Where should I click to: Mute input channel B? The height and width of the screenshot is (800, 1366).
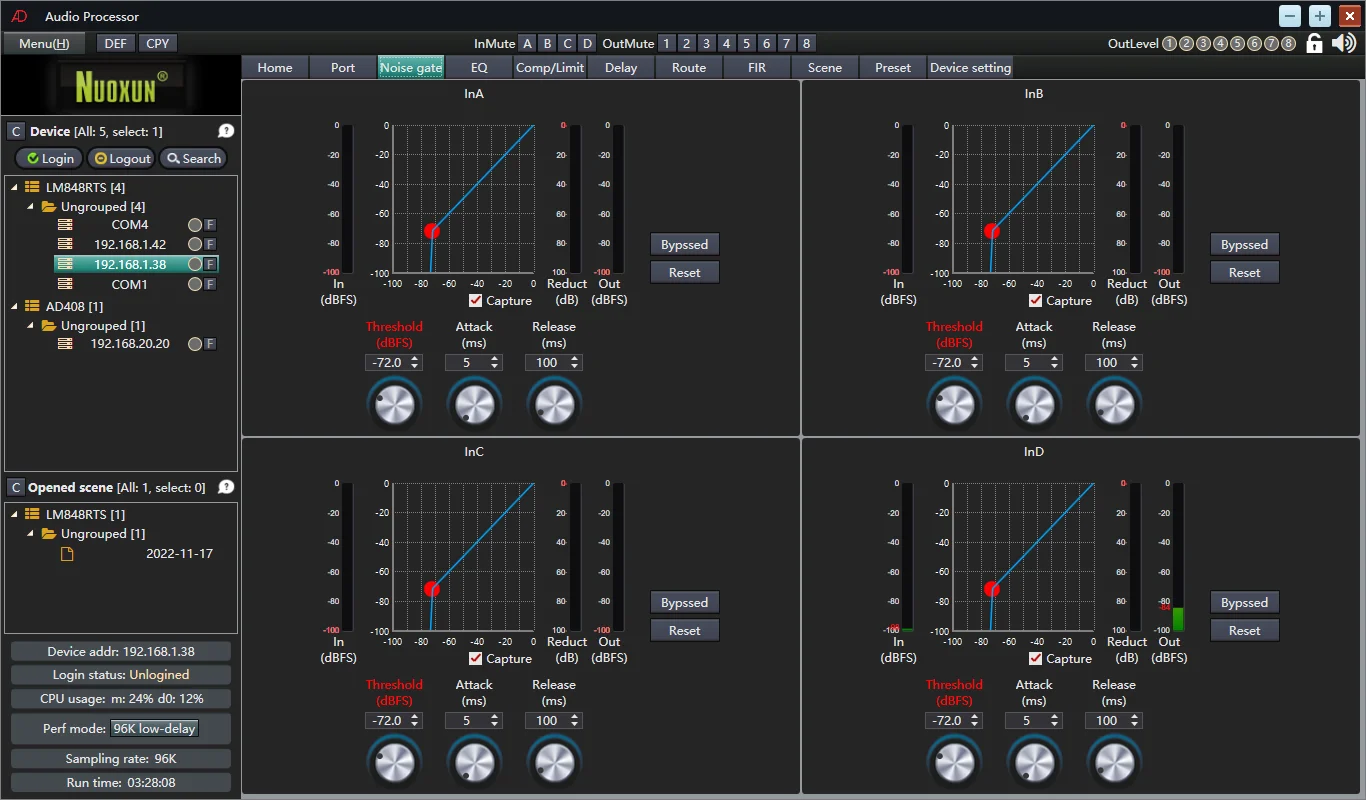point(547,43)
